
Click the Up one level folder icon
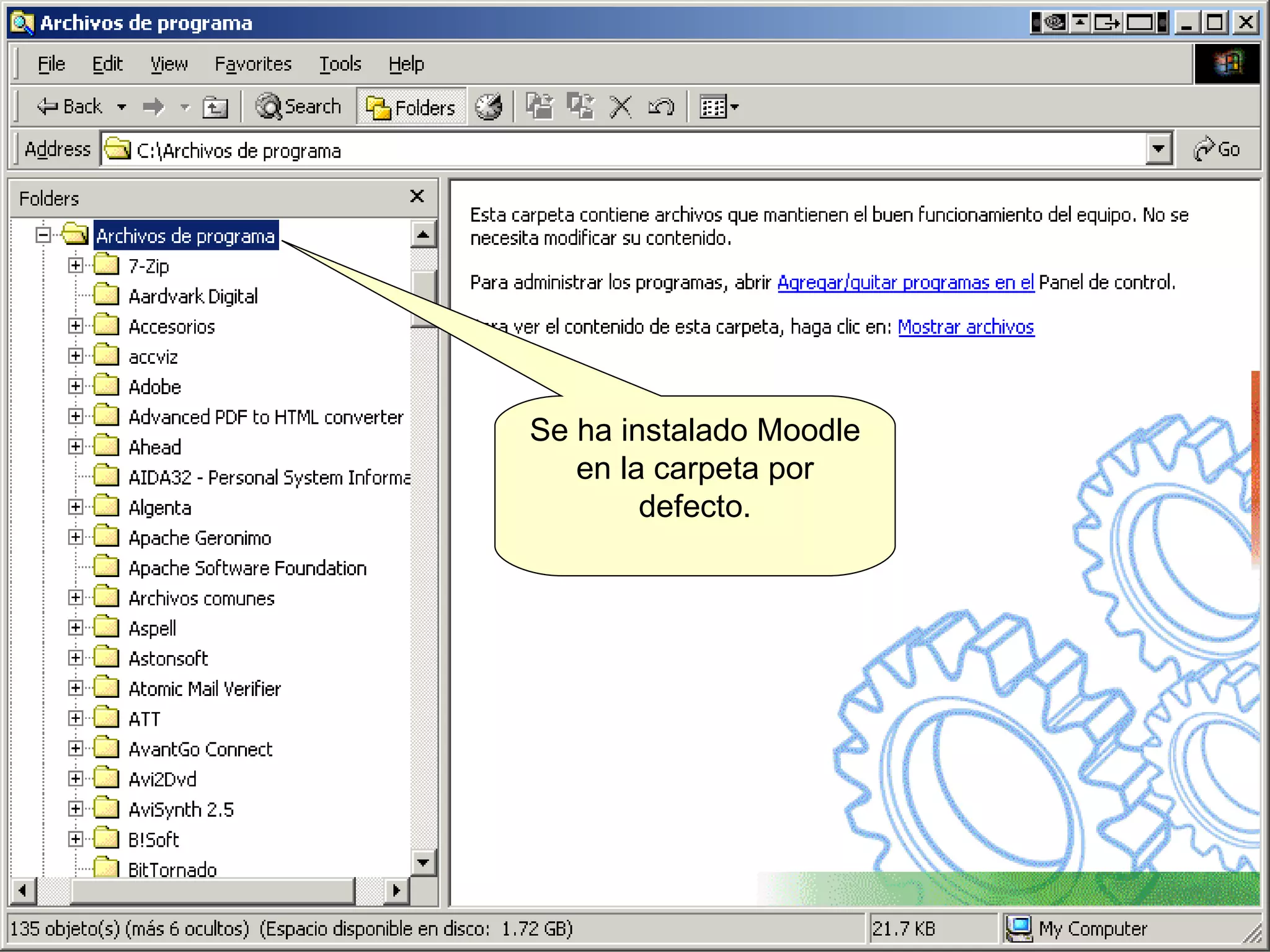point(215,107)
